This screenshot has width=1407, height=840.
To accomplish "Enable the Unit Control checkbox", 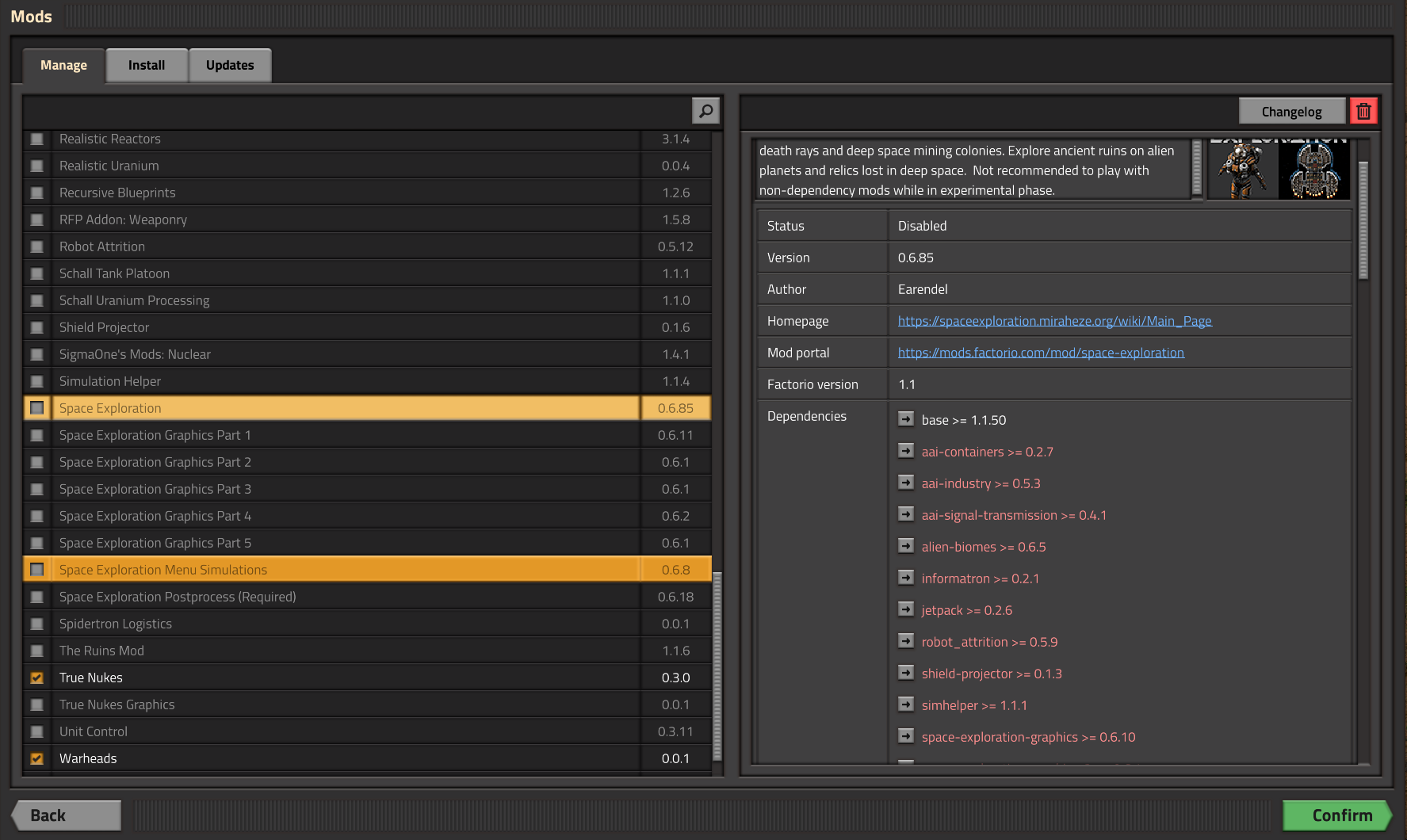I will (x=36, y=731).
